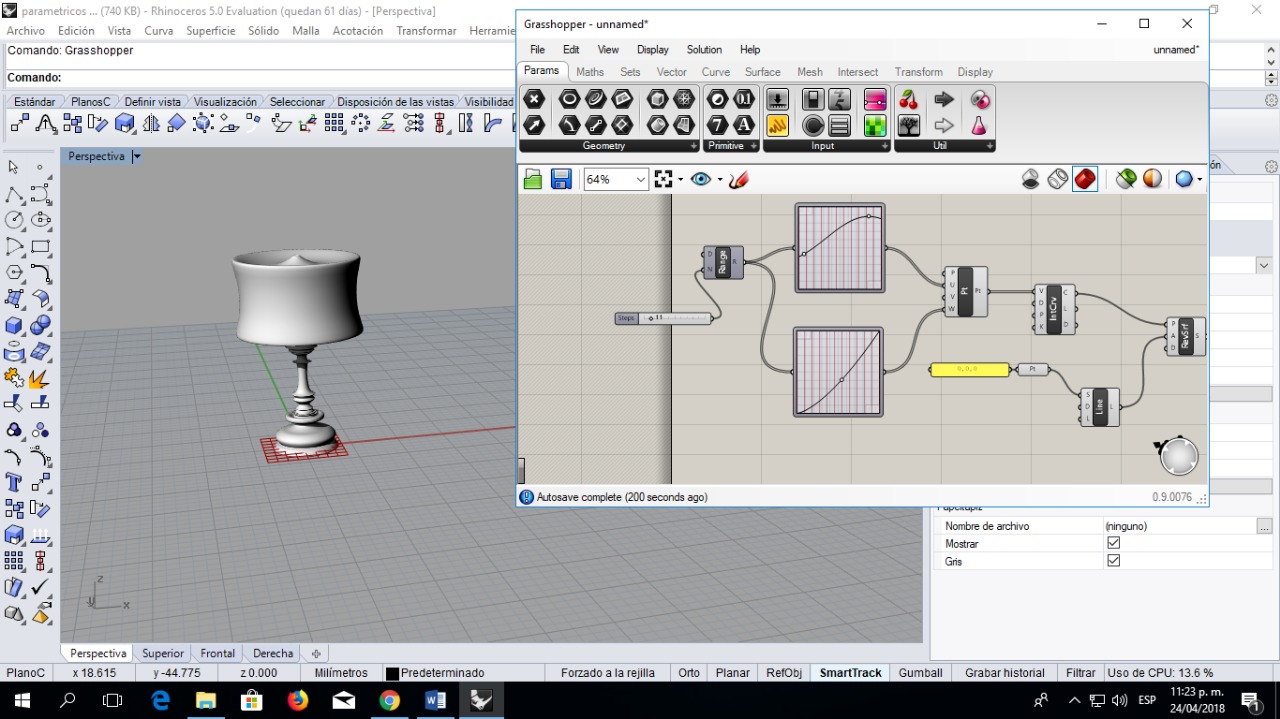The width and height of the screenshot is (1280, 719).
Task: Click the Microsoft Word taskbar icon
Action: click(x=435, y=700)
